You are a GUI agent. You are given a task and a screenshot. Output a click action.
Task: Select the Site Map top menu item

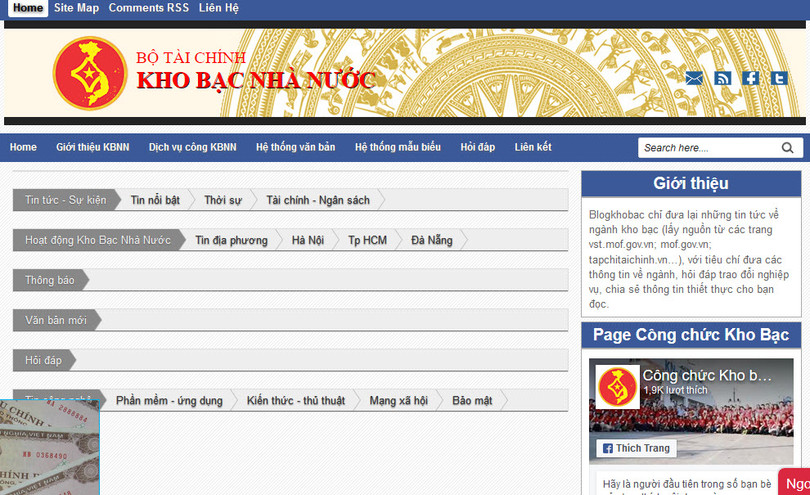pyautogui.click(x=76, y=8)
